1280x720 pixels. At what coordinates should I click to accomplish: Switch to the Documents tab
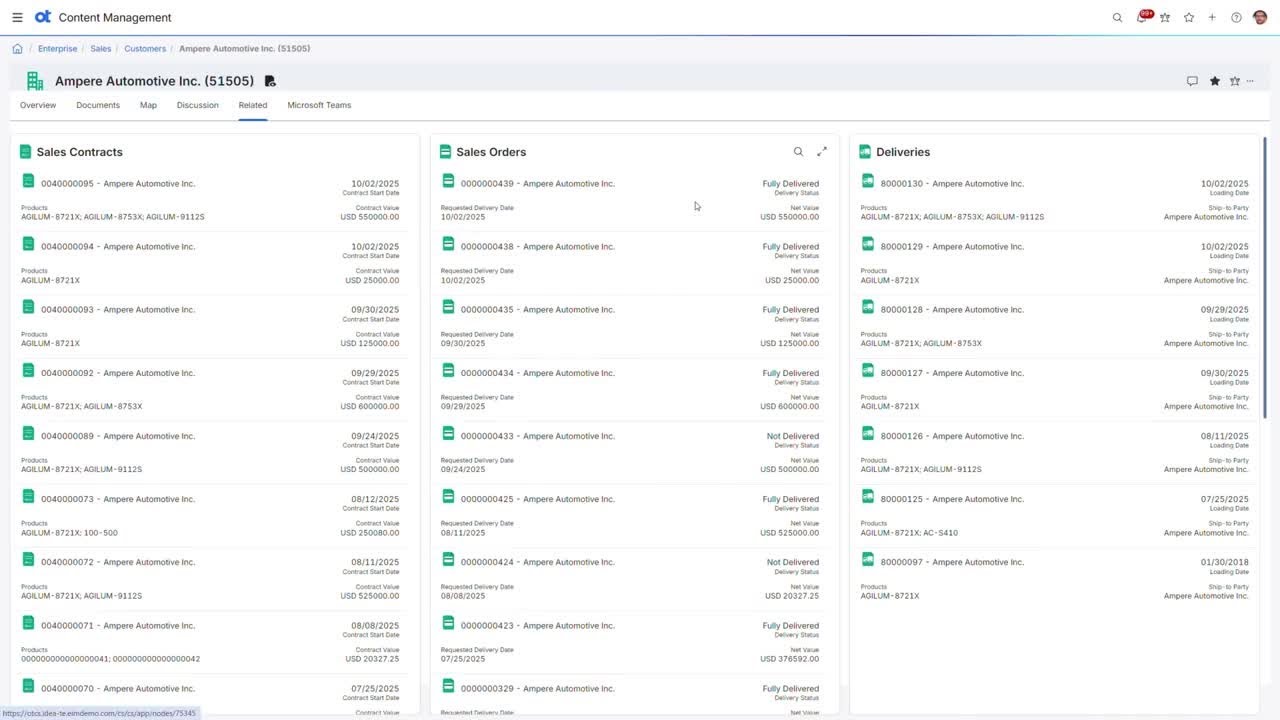pyautogui.click(x=98, y=105)
